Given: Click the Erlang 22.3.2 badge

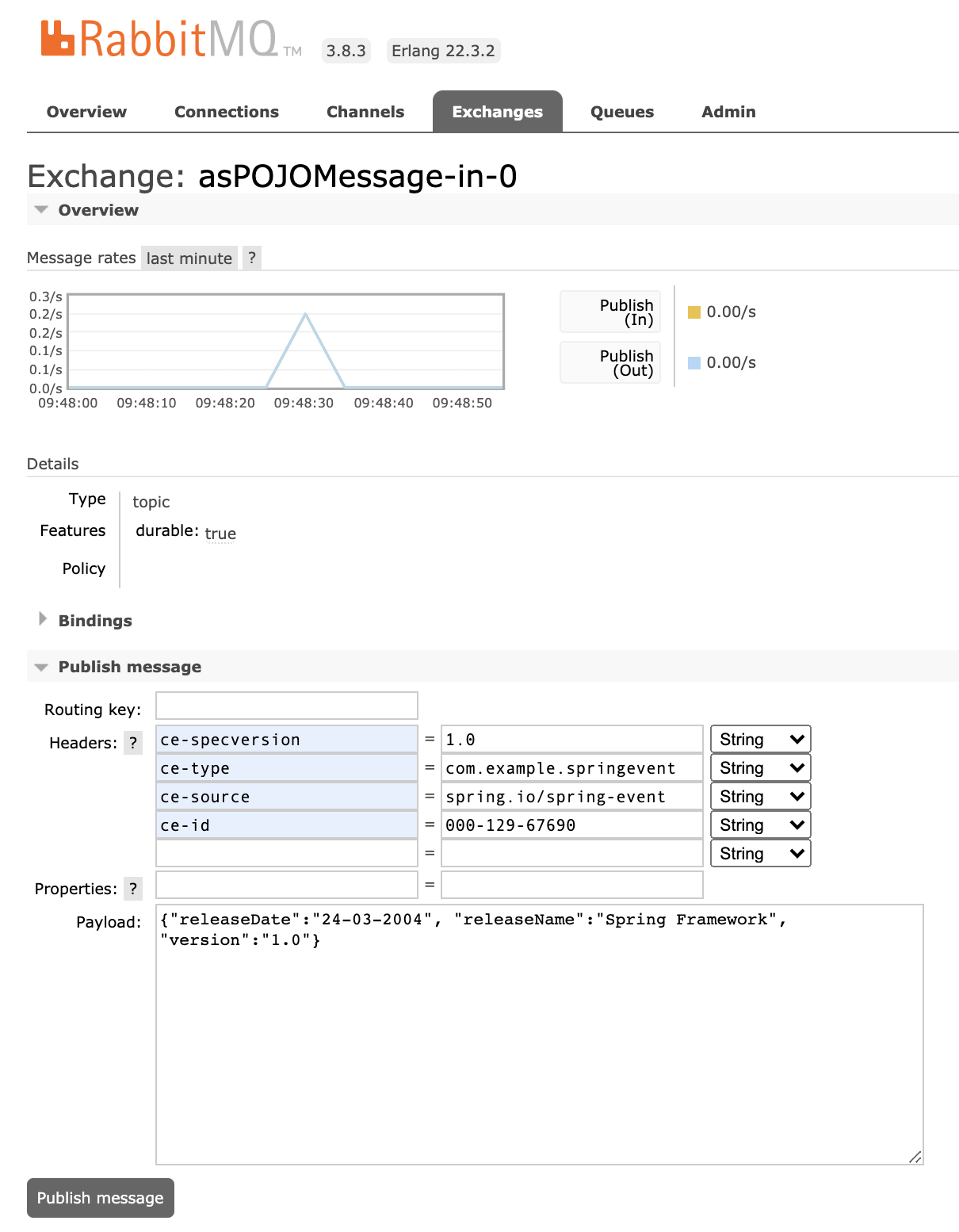Looking at the screenshot, I should click(443, 51).
